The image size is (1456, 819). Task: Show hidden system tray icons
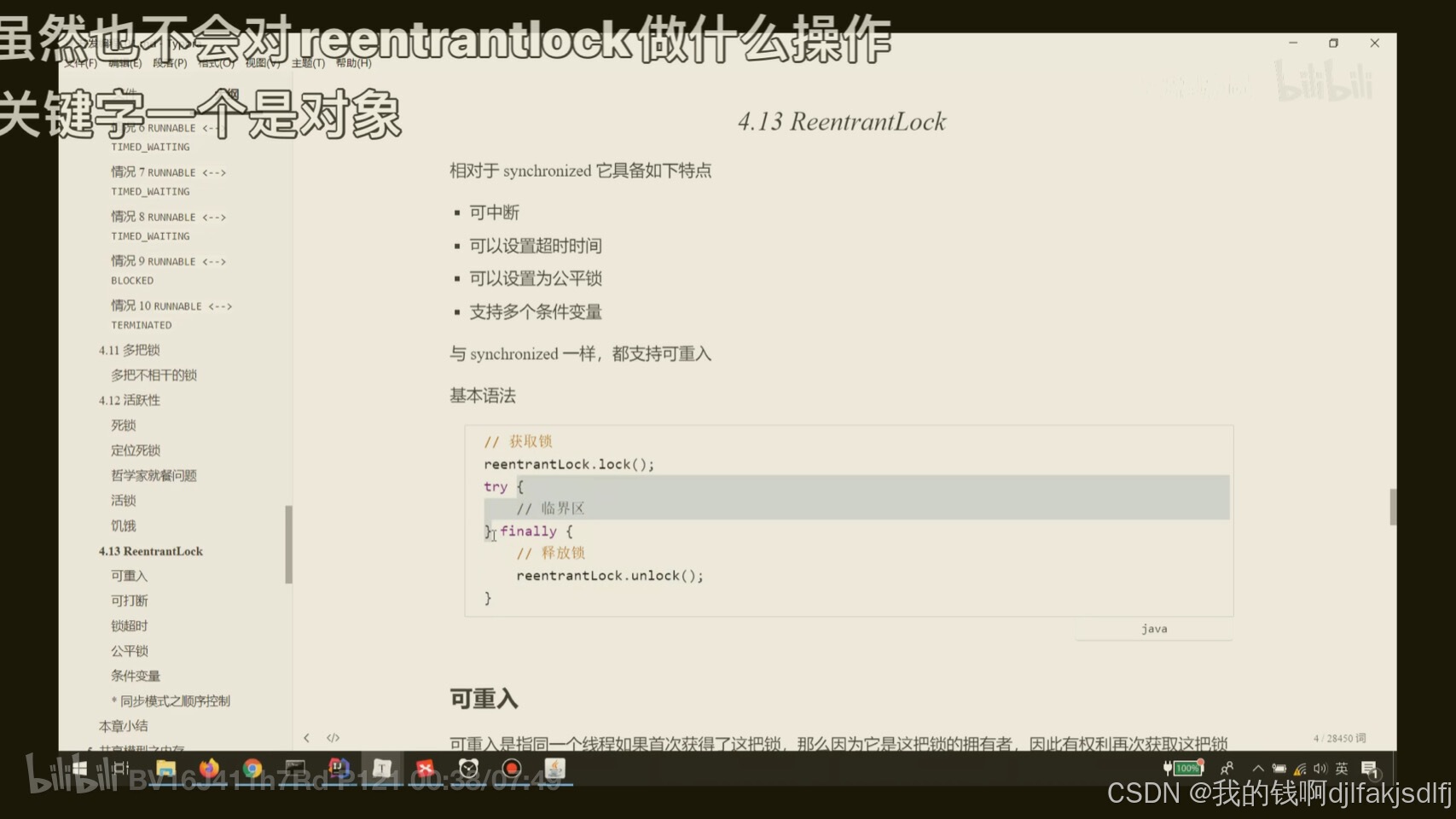pyautogui.click(x=1257, y=769)
